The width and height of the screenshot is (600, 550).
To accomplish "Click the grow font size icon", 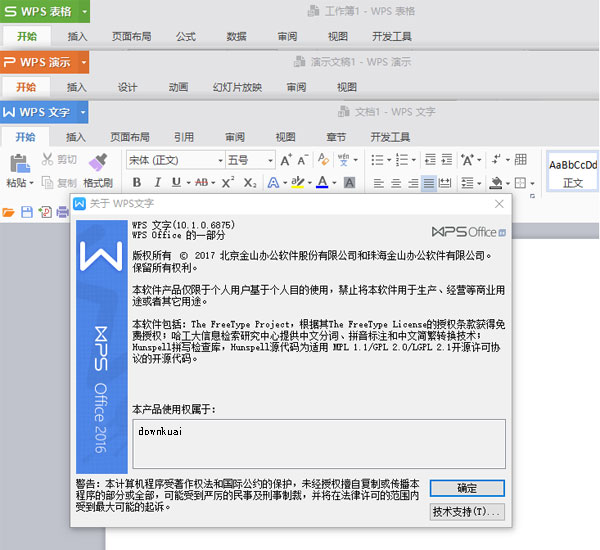I will tap(286, 160).
